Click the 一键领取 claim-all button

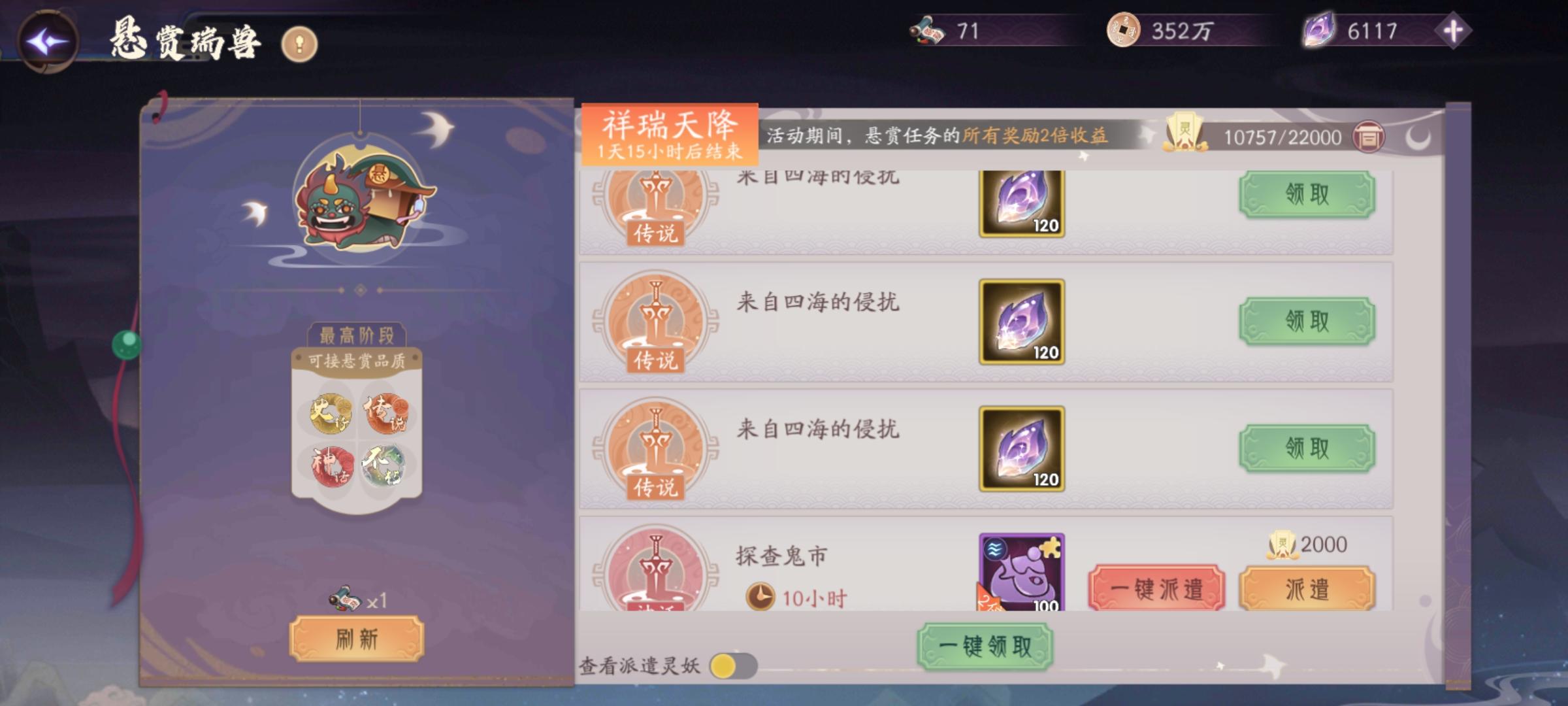(x=985, y=647)
